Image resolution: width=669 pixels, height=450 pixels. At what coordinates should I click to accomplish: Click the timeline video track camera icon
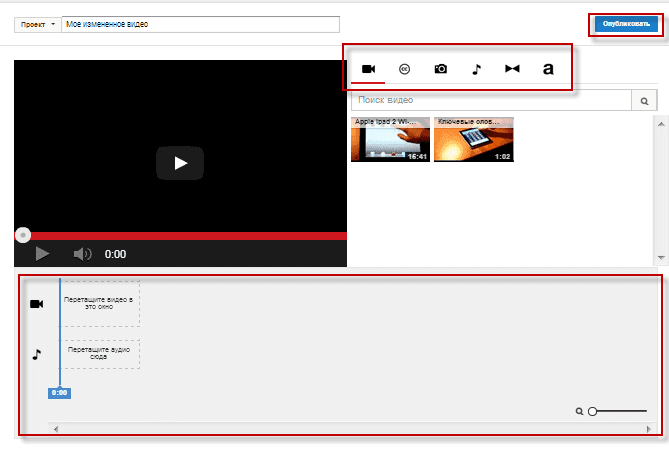pos(36,304)
